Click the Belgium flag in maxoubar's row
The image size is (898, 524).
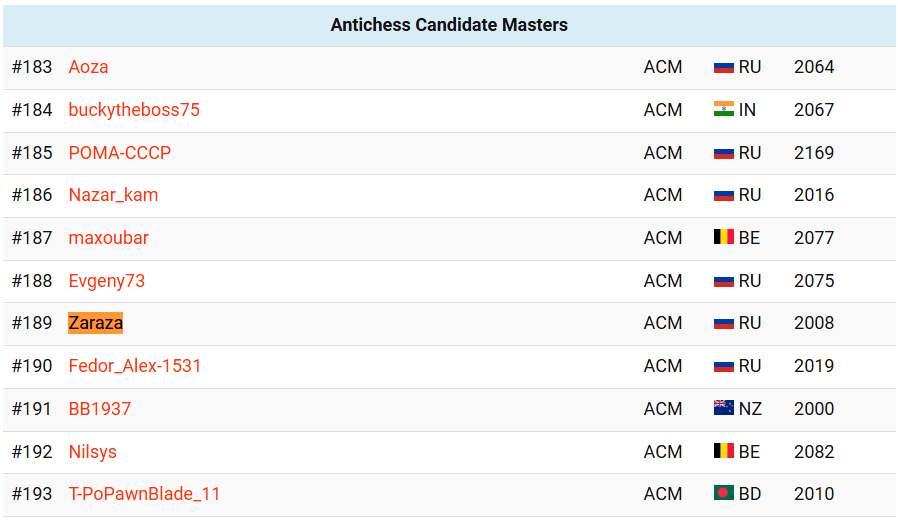point(723,237)
